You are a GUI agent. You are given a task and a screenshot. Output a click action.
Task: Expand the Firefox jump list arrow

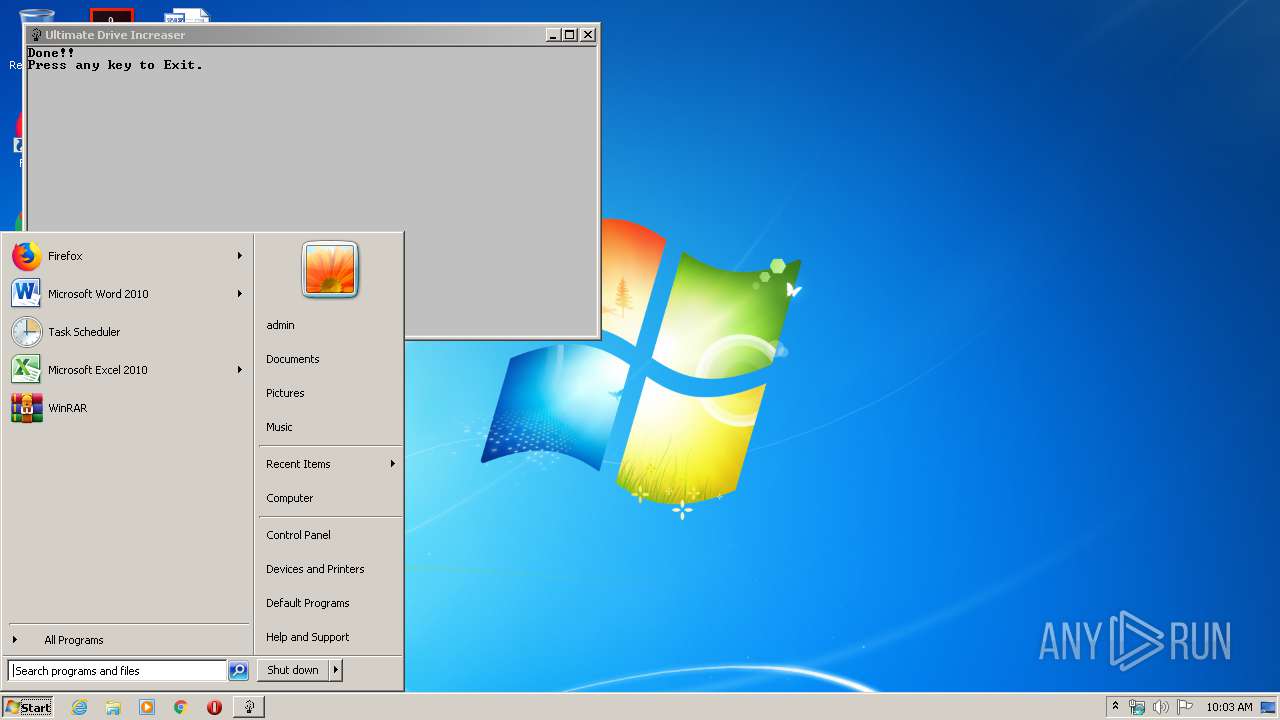pos(240,256)
